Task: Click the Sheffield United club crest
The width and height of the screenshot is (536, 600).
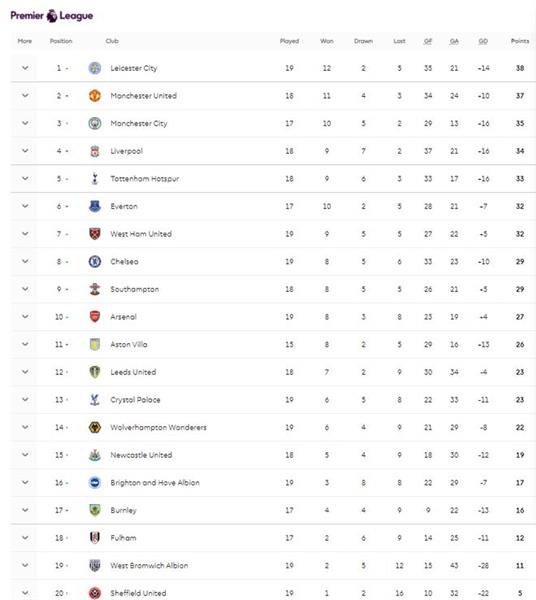Action: pyautogui.click(x=94, y=593)
